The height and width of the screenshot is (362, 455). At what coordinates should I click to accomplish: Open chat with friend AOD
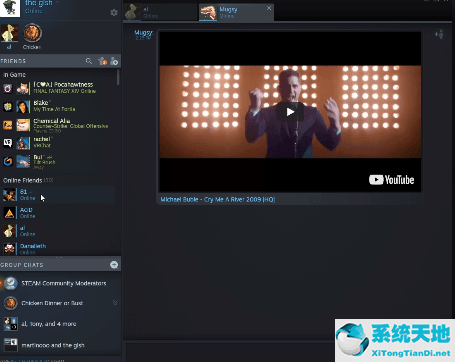tap(58, 213)
